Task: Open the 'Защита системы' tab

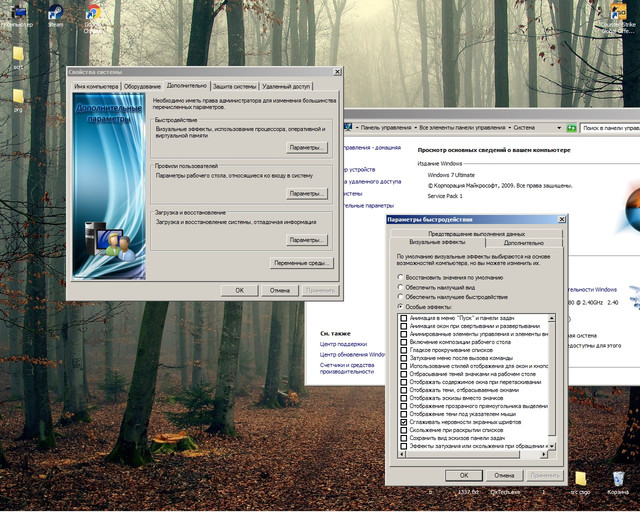Action: coord(235,87)
